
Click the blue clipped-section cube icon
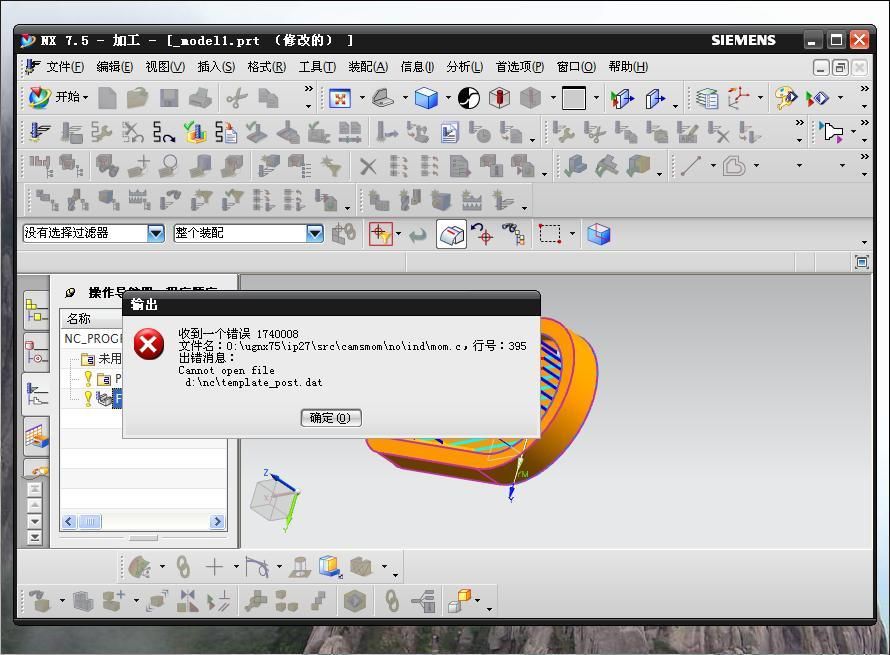598,234
